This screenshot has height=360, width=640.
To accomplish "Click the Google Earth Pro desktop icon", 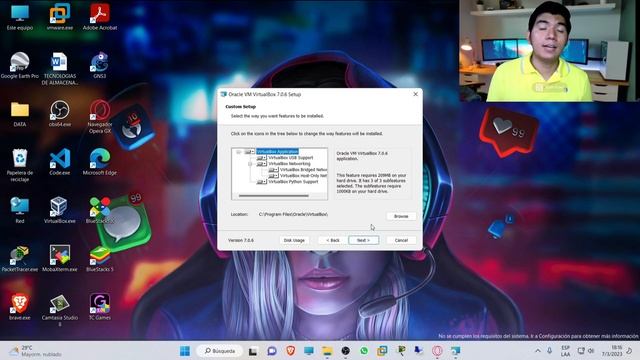I will [x=20, y=66].
